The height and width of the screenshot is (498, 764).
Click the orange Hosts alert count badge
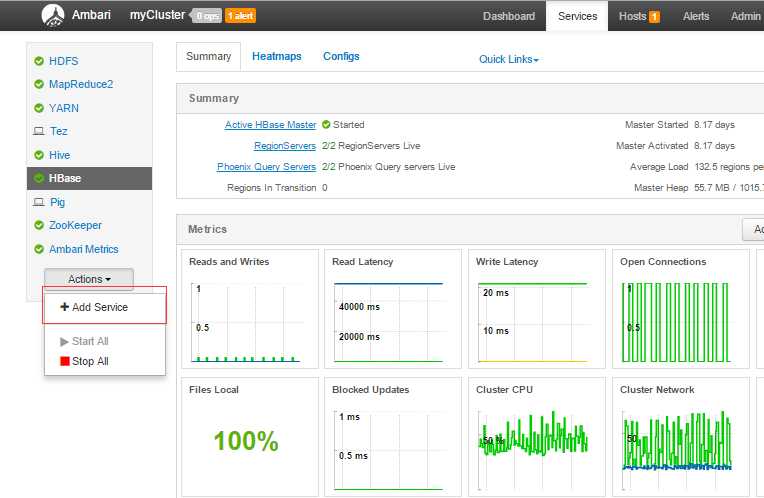coord(654,17)
